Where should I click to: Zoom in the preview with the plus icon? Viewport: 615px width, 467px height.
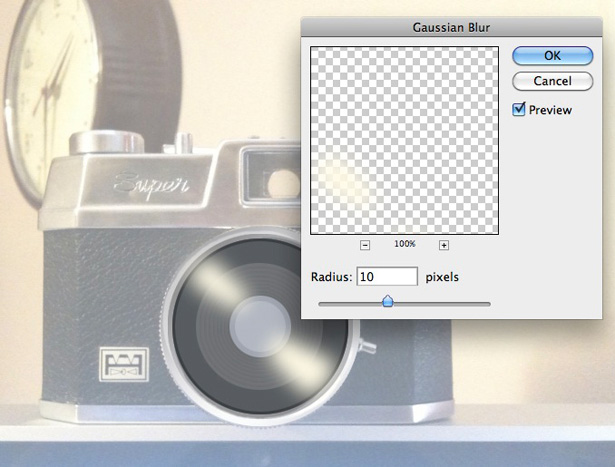pos(444,245)
